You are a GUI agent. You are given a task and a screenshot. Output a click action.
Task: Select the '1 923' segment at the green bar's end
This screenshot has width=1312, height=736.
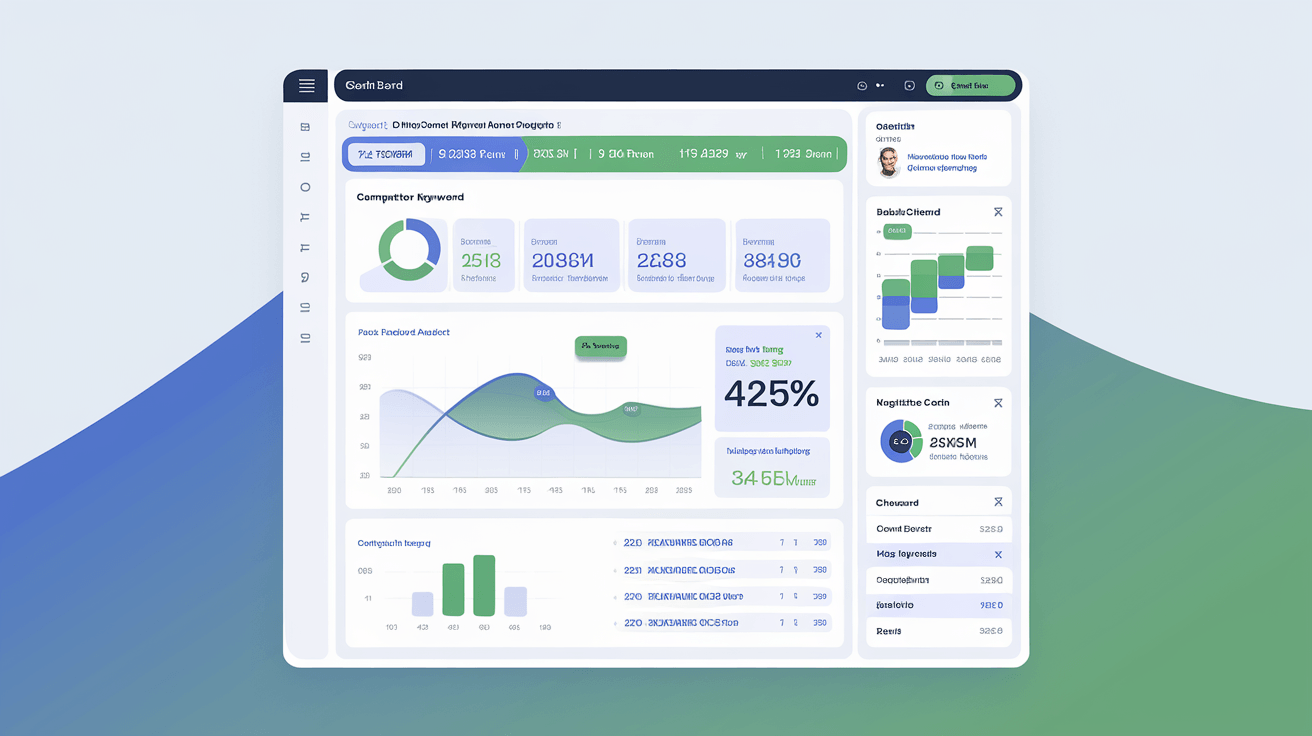click(x=806, y=154)
